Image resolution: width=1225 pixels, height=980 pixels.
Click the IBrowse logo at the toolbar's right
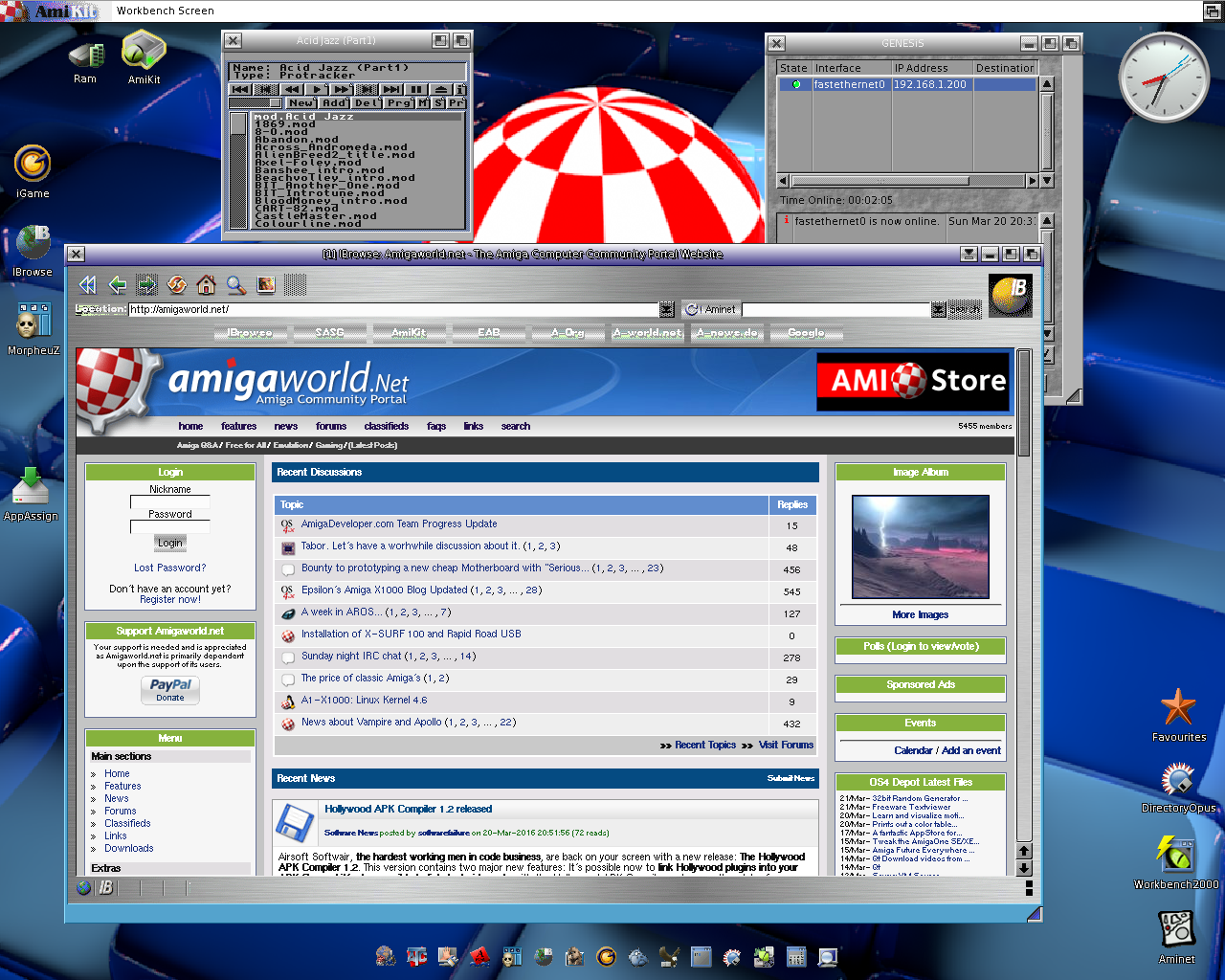tap(1010, 295)
